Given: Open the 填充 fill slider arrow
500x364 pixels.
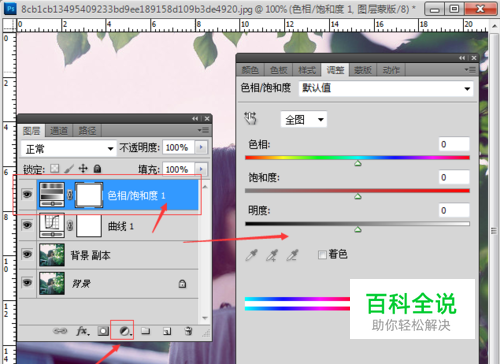Looking at the screenshot, I should point(201,169).
